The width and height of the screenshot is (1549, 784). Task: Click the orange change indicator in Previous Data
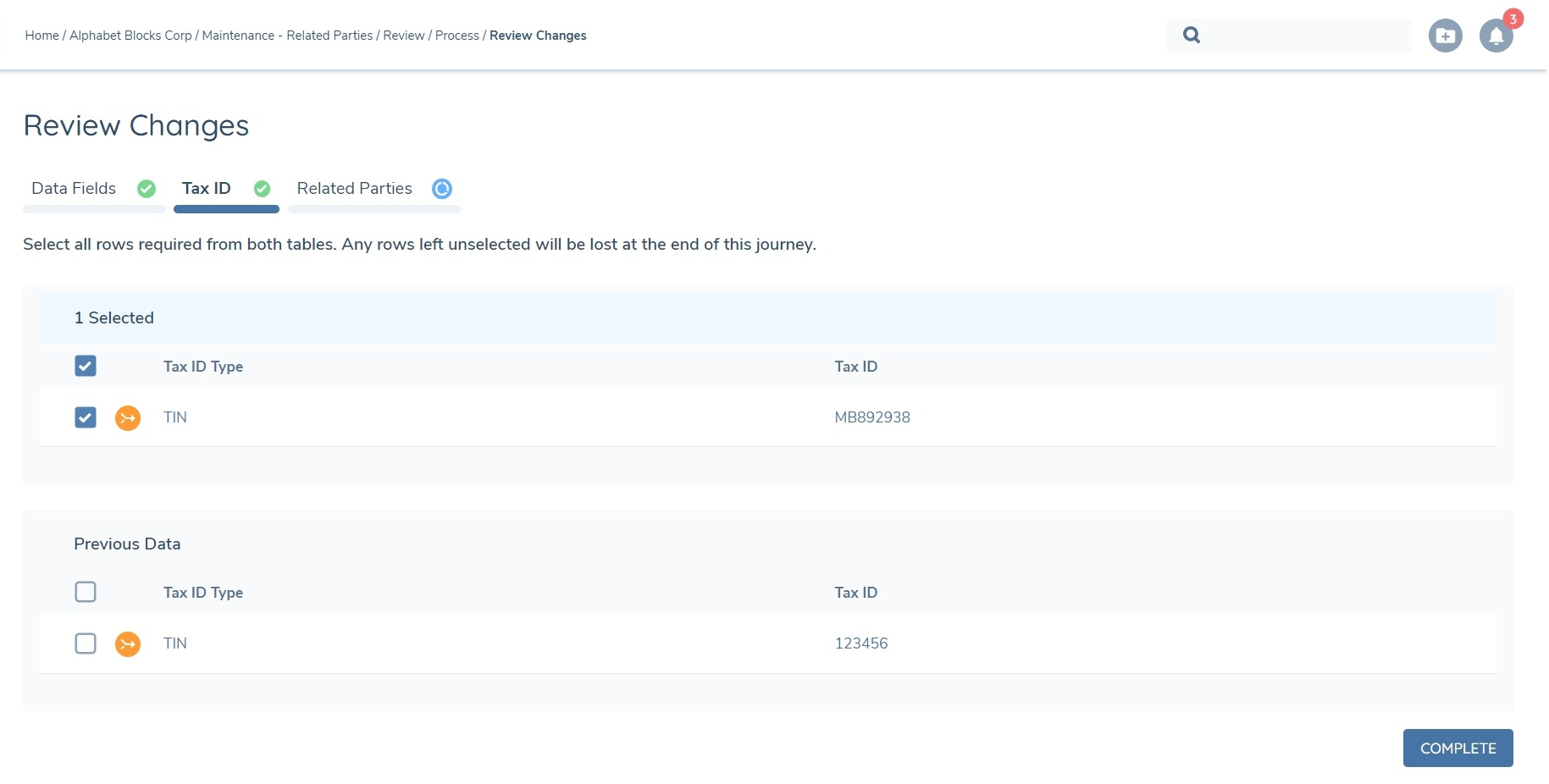pyautogui.click(x=128, y=643)
